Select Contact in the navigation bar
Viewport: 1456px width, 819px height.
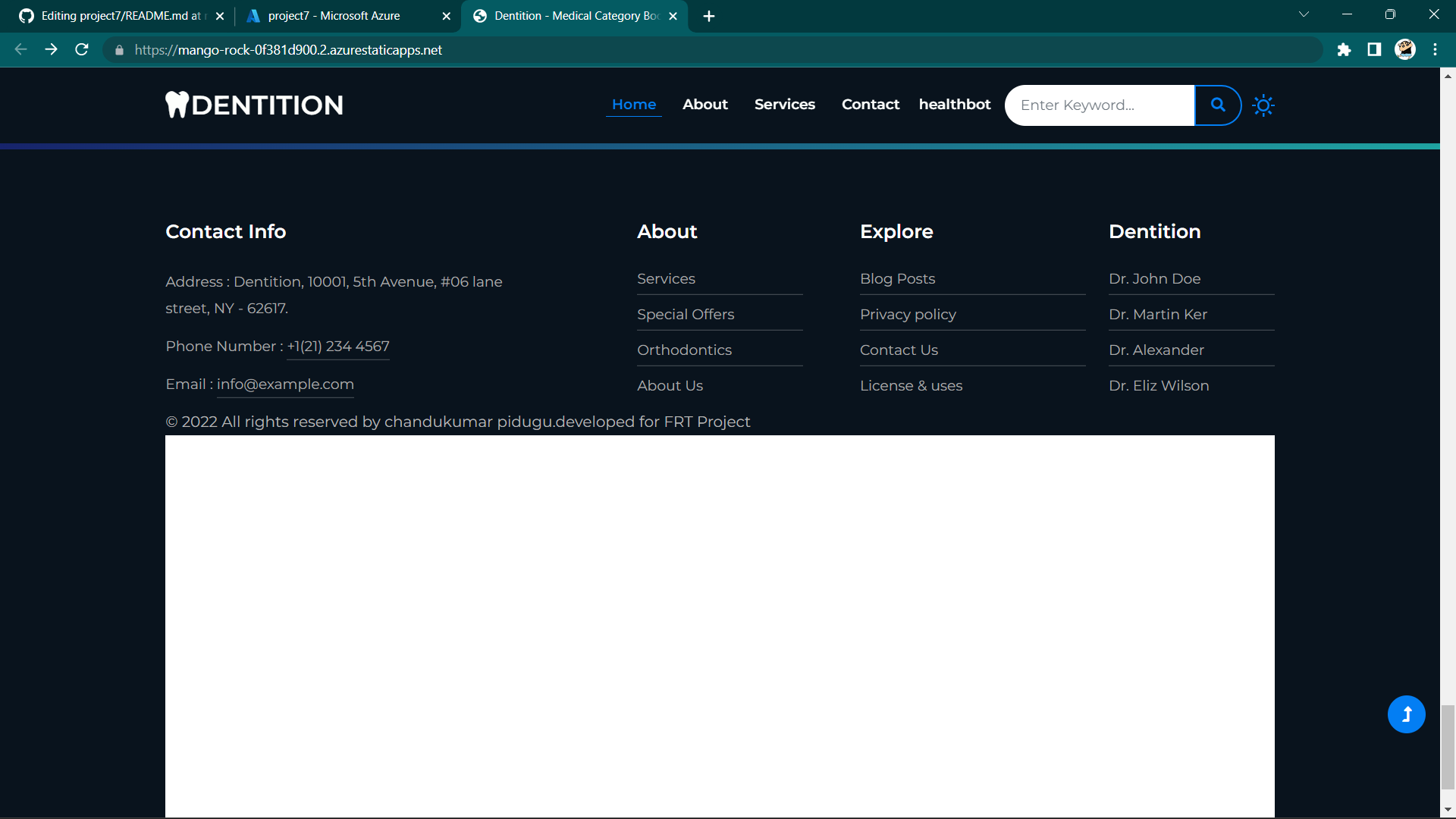click(870, 105)
